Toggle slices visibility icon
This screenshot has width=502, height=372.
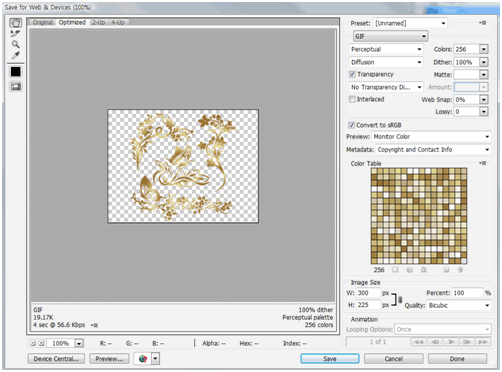click(x=16, y=87)
